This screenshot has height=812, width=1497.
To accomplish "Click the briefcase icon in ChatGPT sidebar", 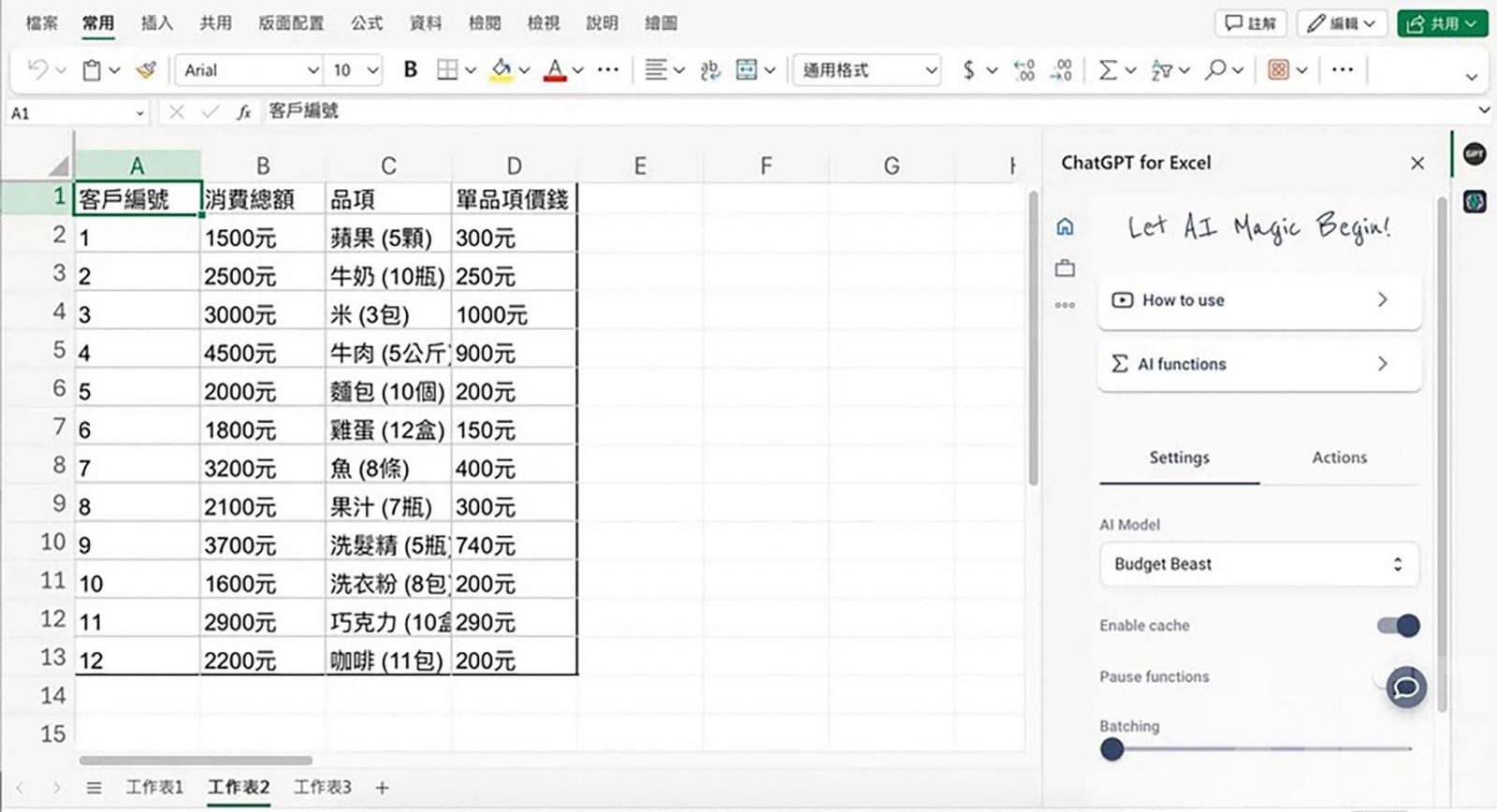I will tap(1065, 268).
